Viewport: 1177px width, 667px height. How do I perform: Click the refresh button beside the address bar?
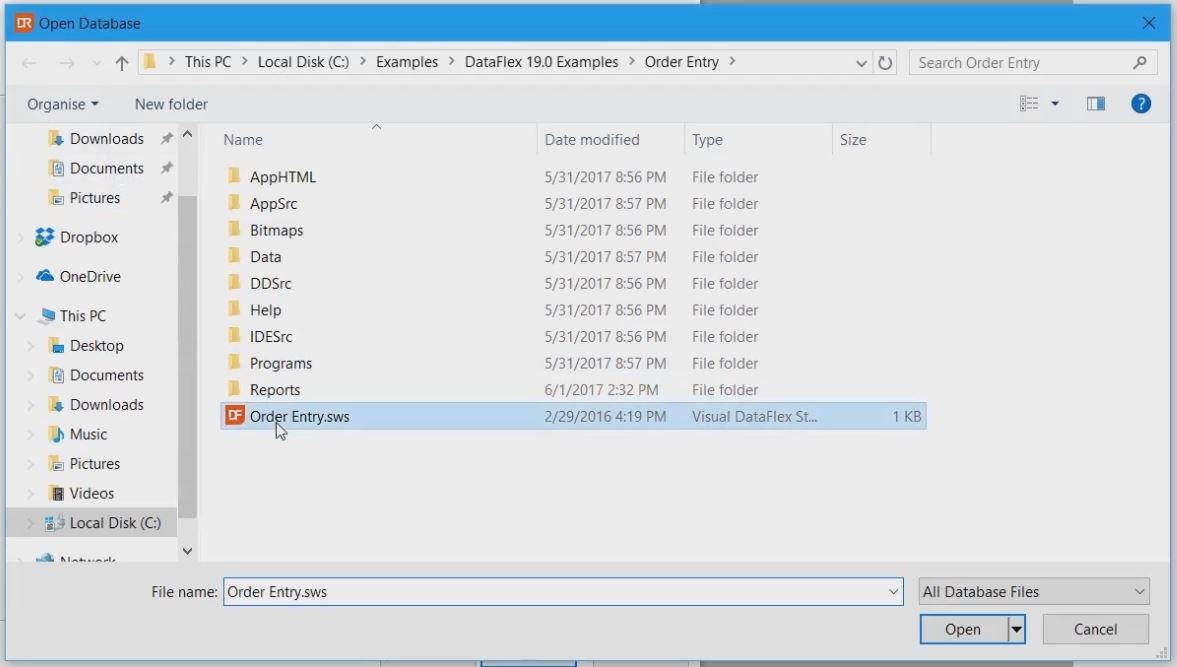coord(885,63)
